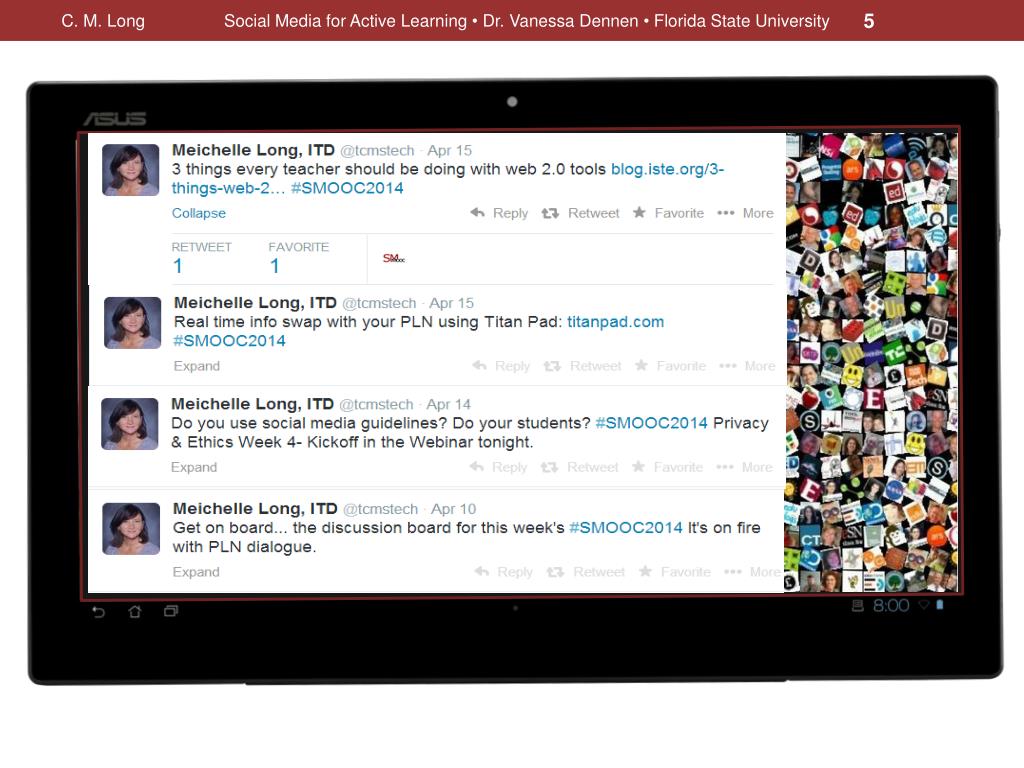
Task: Click star icon on guidelines tweet
Action: point(639,466)
